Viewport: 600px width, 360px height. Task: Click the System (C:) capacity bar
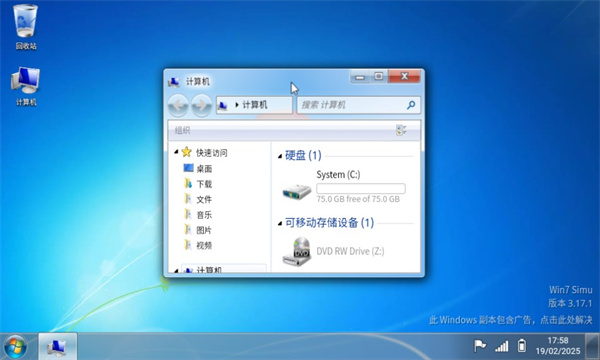pyautogui.click(x=360, y=189)
